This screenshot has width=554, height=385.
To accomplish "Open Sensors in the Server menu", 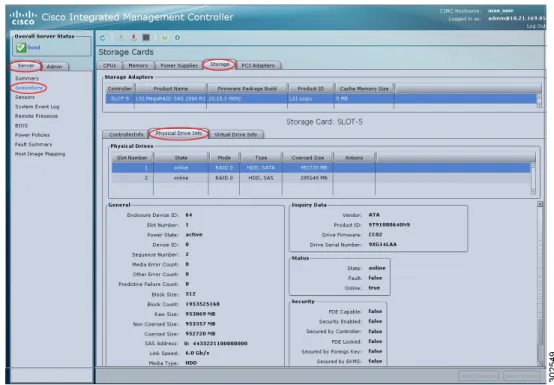I will 25,97.
